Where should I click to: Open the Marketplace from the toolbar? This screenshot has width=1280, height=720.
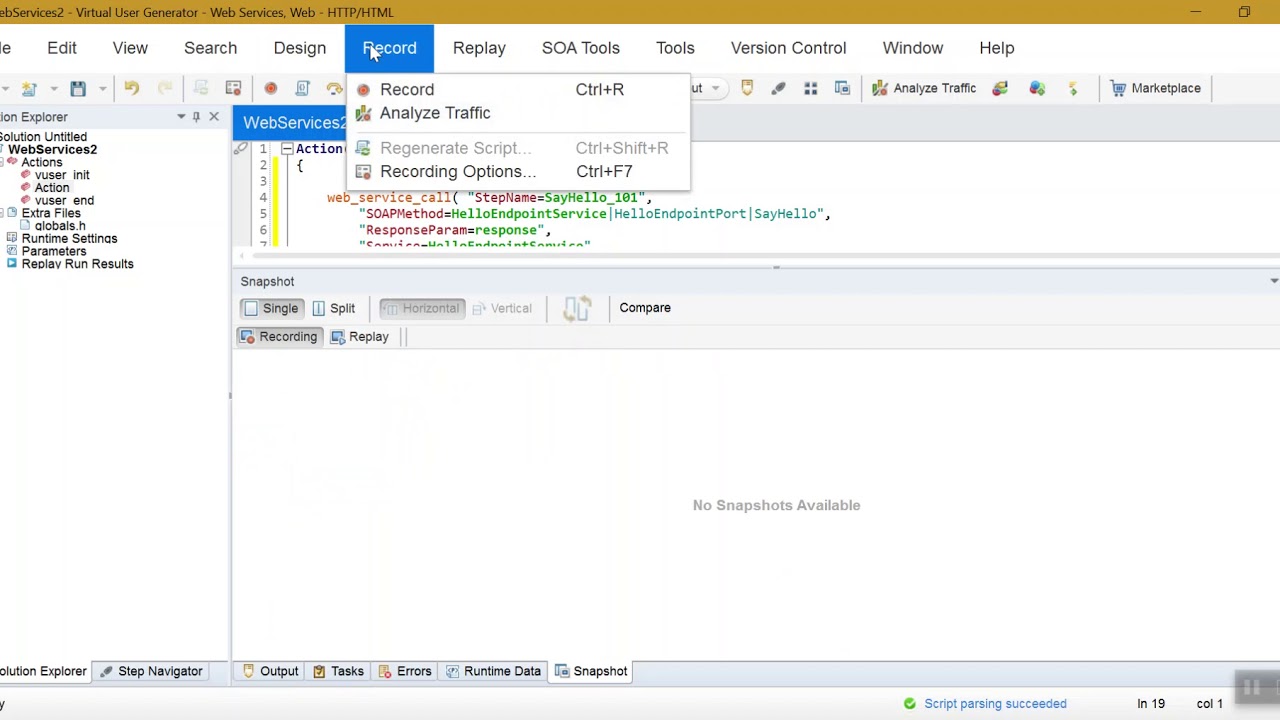(1155, 88)
